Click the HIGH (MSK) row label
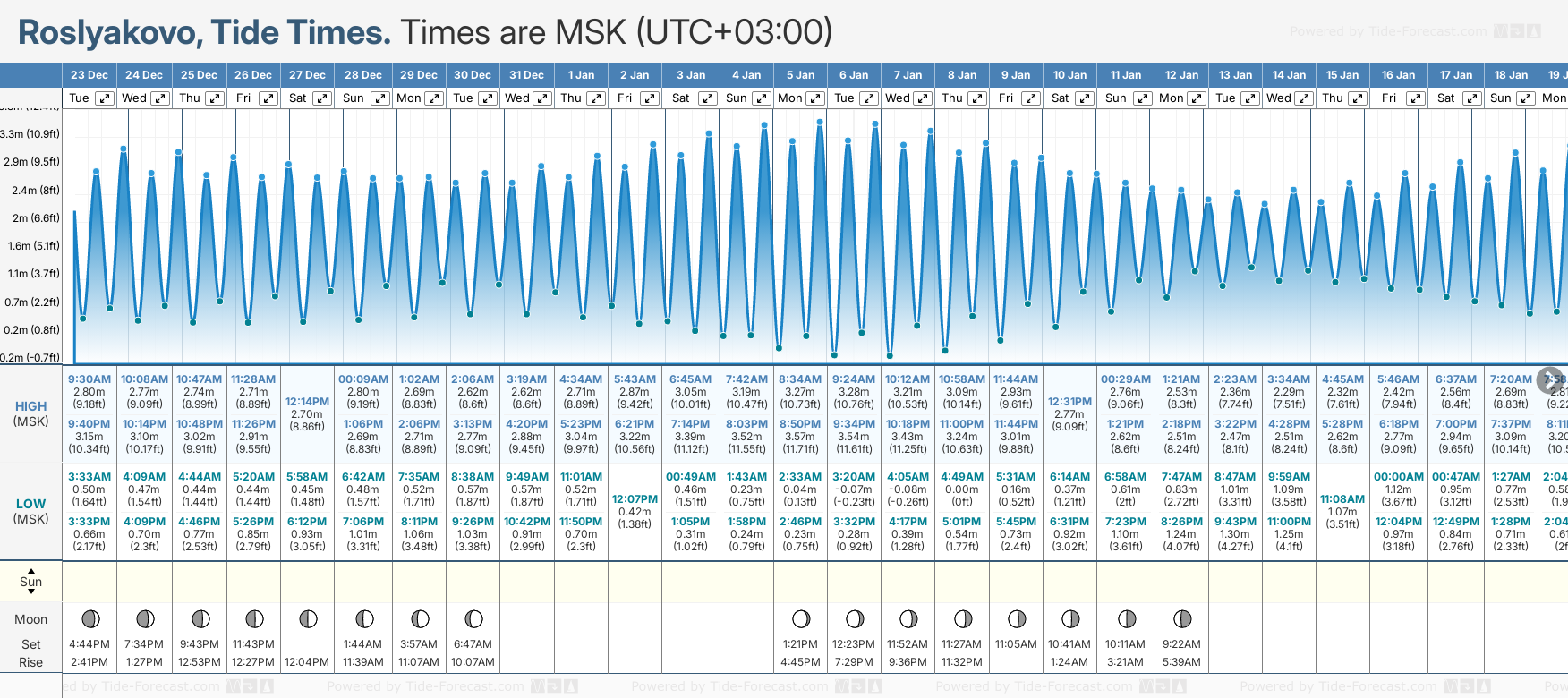 point(30,413)
